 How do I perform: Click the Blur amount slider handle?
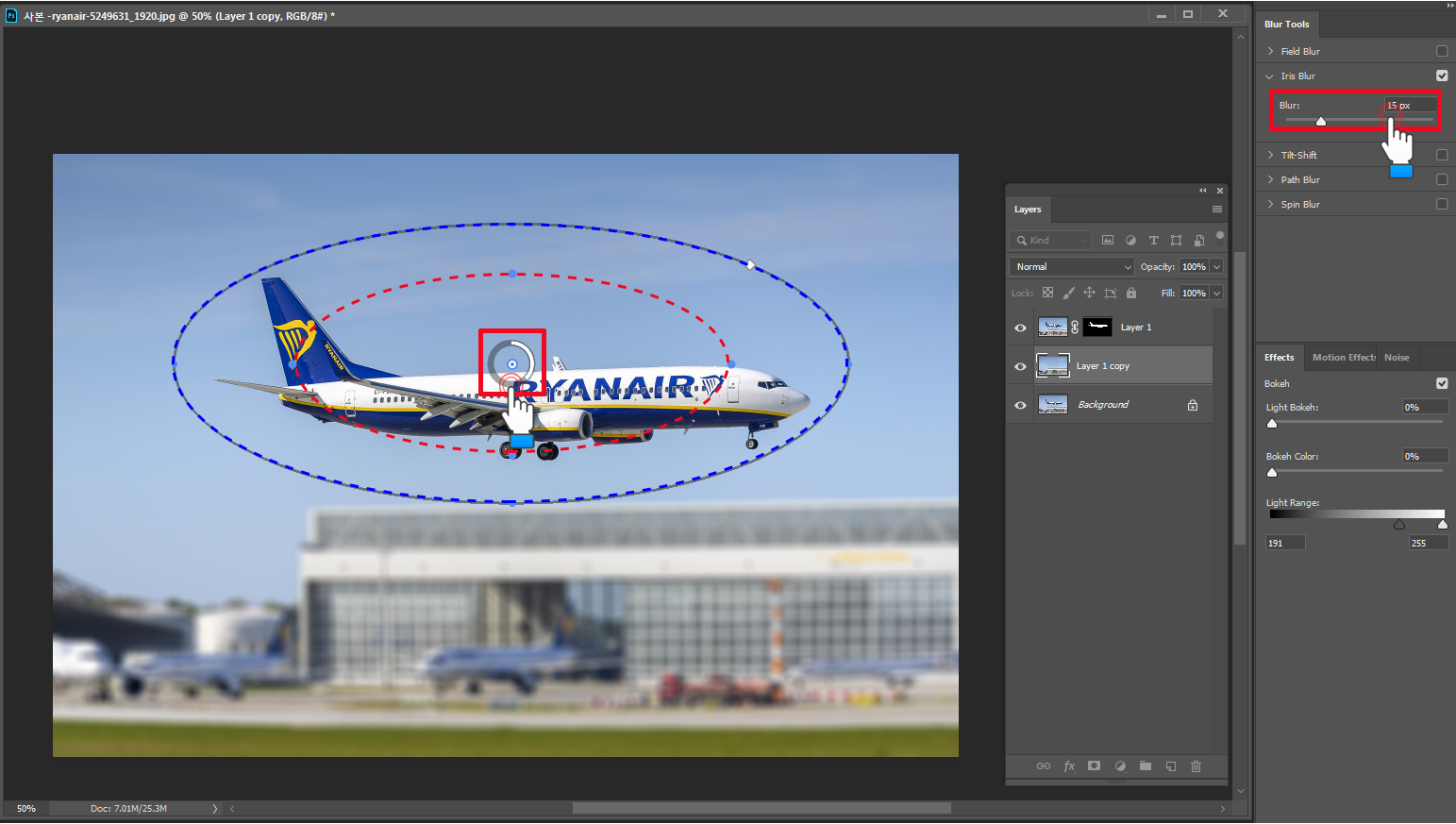point(1321,122)
